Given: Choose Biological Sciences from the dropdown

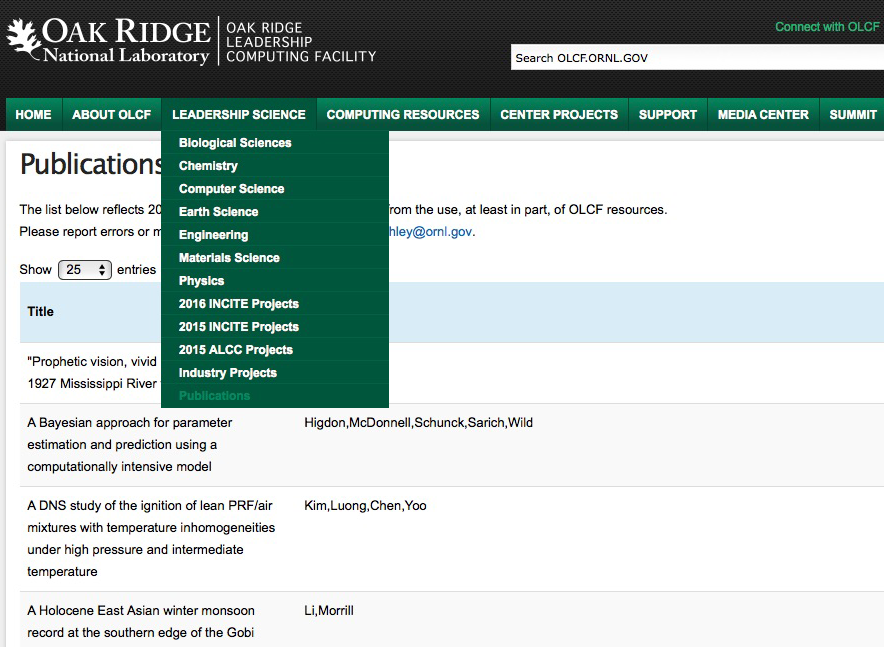Looking at the screenshot, I should [x=235, y=143].
